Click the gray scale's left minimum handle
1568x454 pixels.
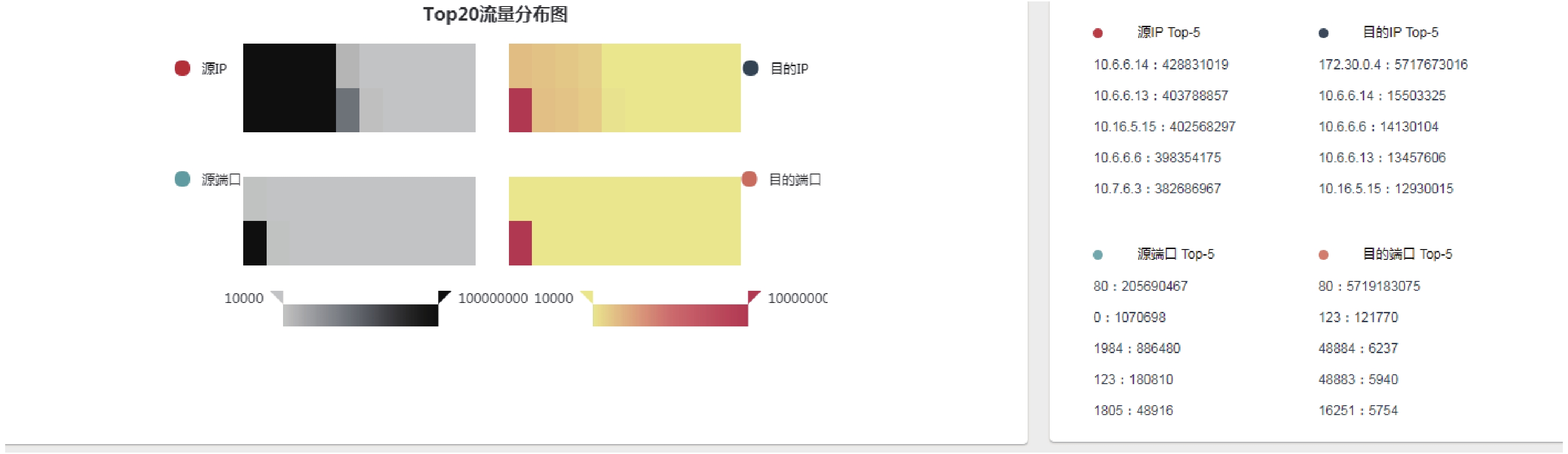click(277, 297)
